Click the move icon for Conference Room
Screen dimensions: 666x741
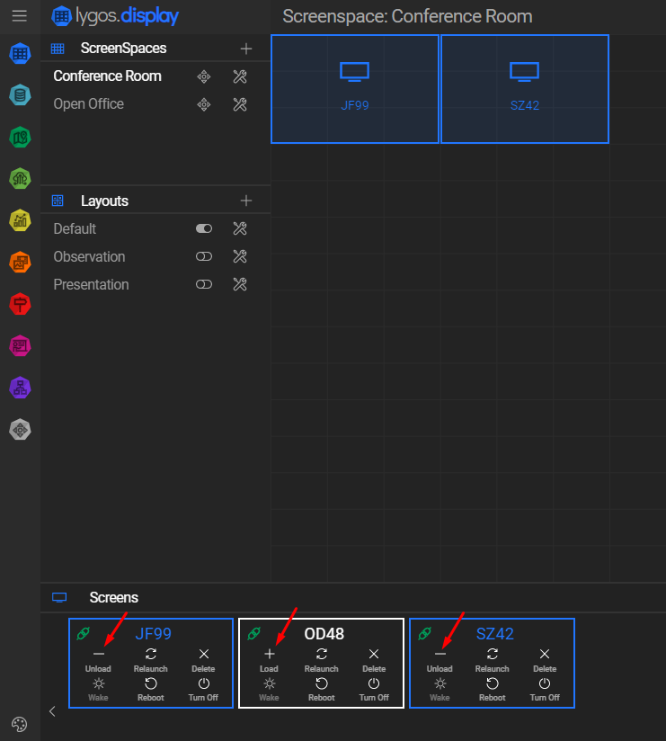[x=204, y=77]
